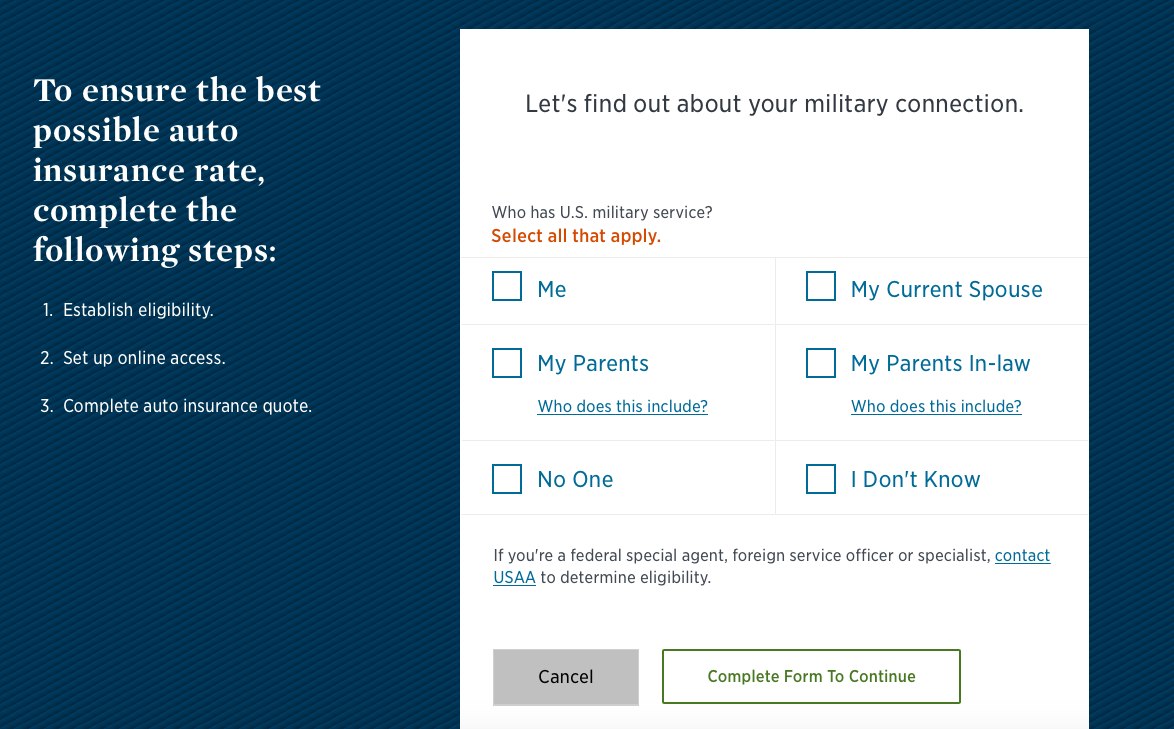This screenshot has width=1174, height=729.
Task: Check the "My Current Spouse" checkbox
Action: [821, 286]
